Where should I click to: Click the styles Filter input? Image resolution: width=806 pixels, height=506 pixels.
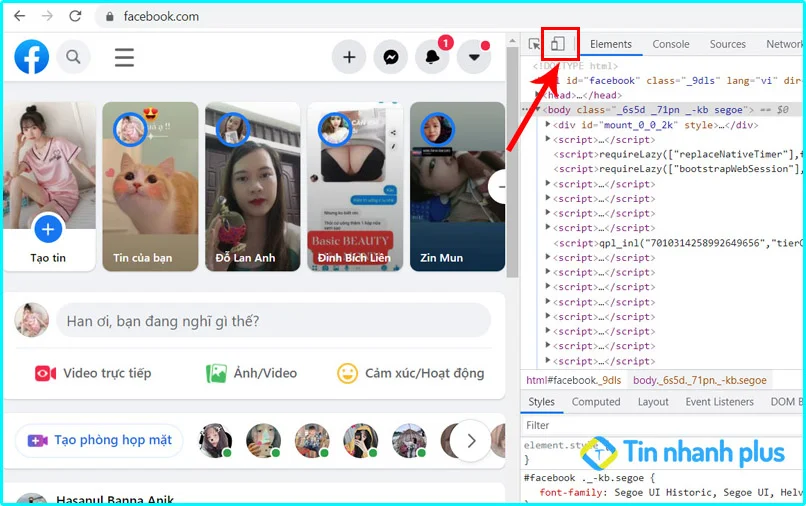point(662,425)
